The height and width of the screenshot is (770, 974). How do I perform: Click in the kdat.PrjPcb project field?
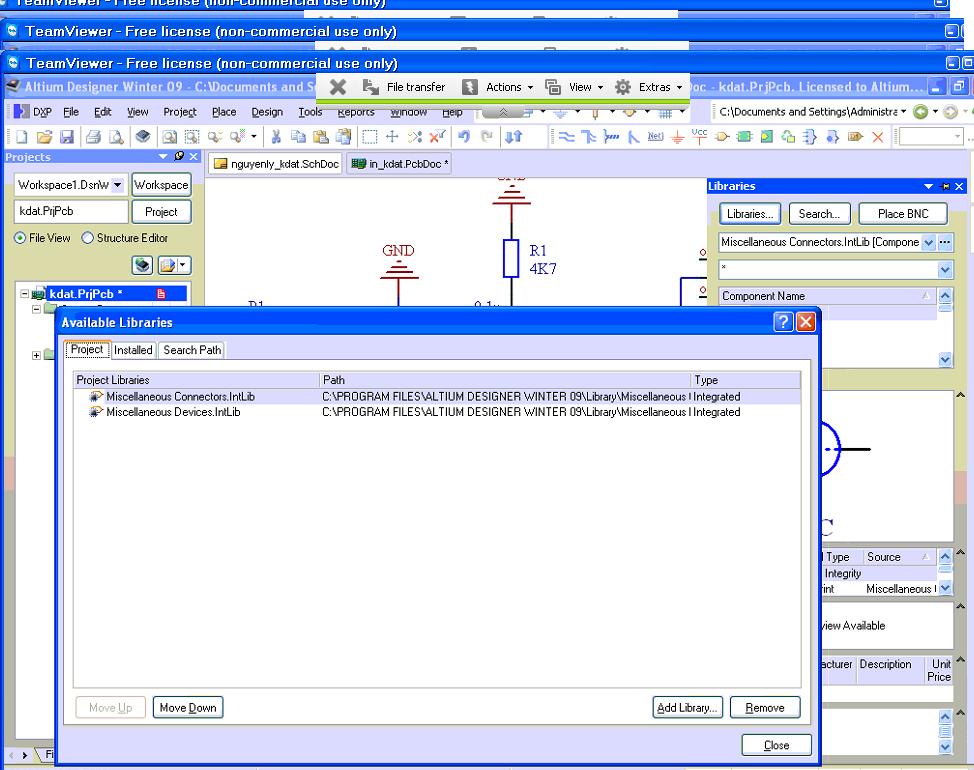point(71,211)
